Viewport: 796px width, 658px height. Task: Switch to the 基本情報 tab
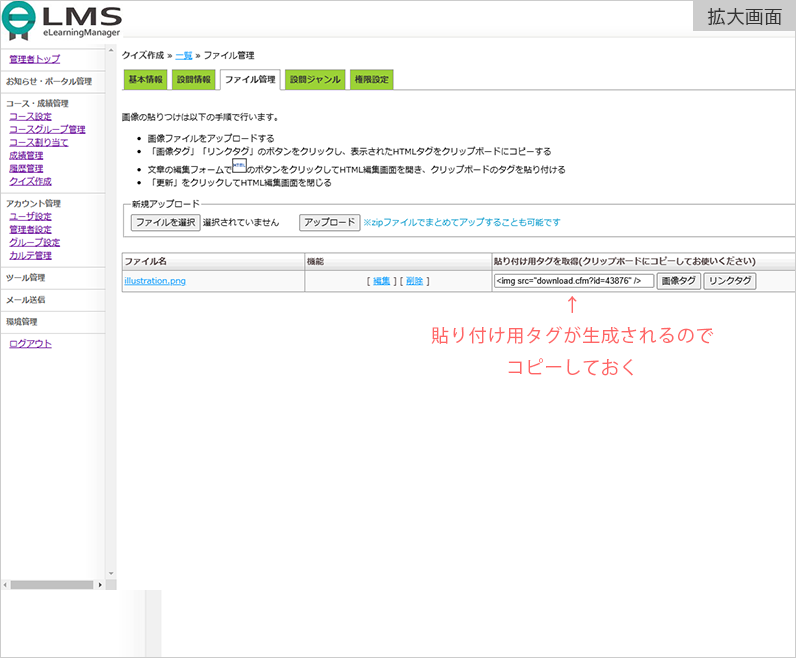145,79
